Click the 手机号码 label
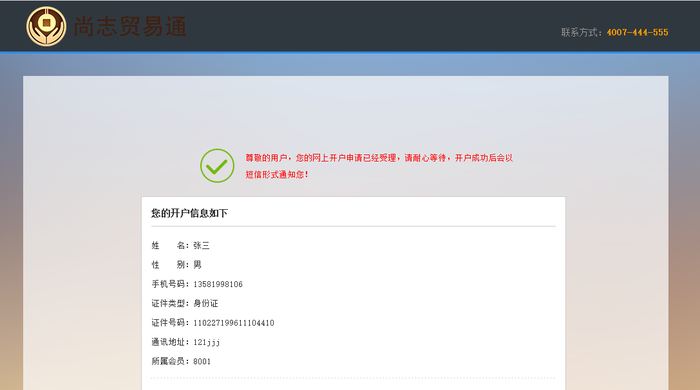This screenshot has width=700, height=390. tap(170, 284)
